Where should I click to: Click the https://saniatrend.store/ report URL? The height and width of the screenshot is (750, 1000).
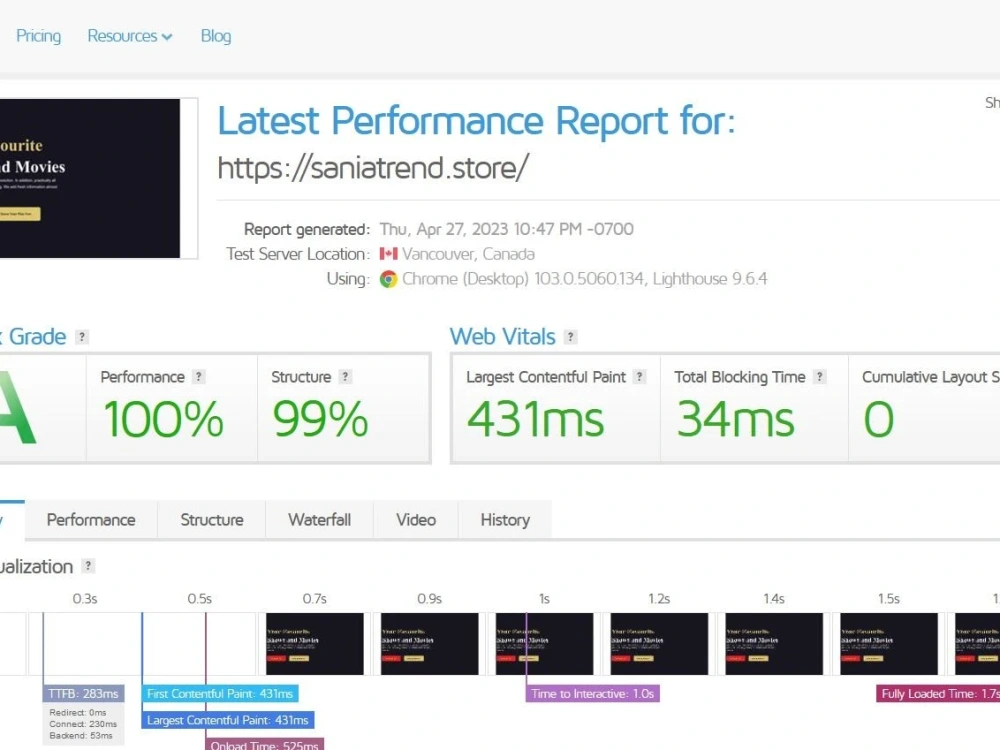coord(373,168)
